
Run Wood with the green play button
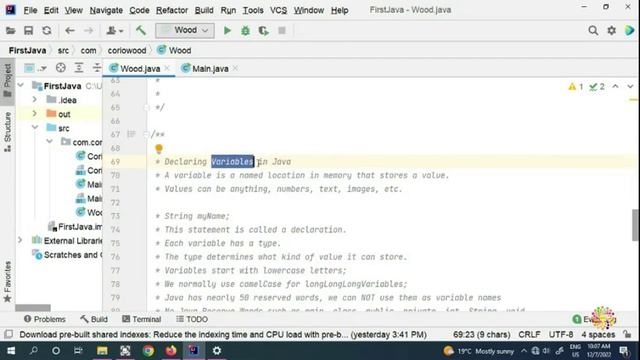click(x=227, y=31)
